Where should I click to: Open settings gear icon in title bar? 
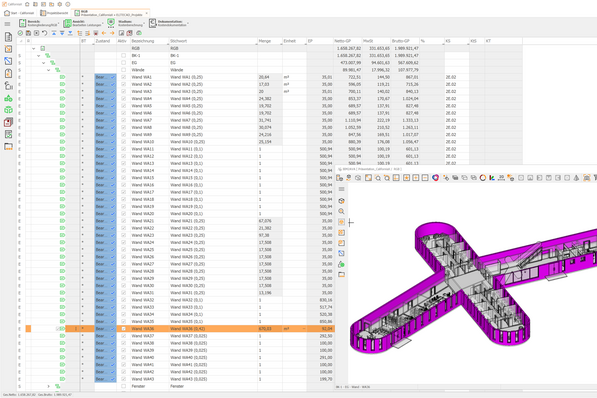click(x=60, y=4)
